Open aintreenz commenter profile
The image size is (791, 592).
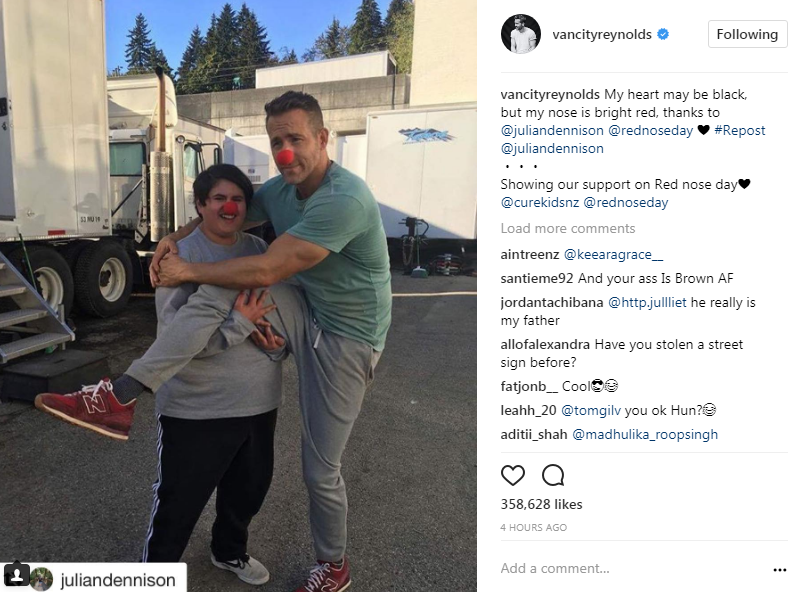pos(530,255)
